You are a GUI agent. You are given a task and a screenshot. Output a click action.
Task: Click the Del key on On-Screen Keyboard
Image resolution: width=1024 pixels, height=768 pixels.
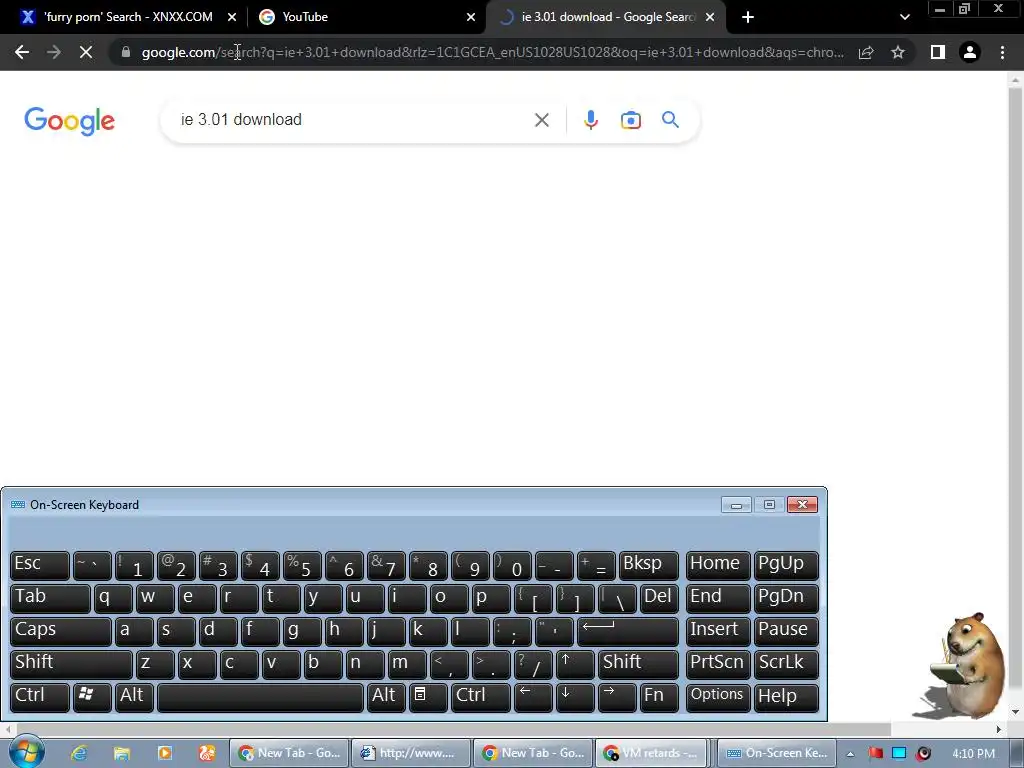point(659,598)
